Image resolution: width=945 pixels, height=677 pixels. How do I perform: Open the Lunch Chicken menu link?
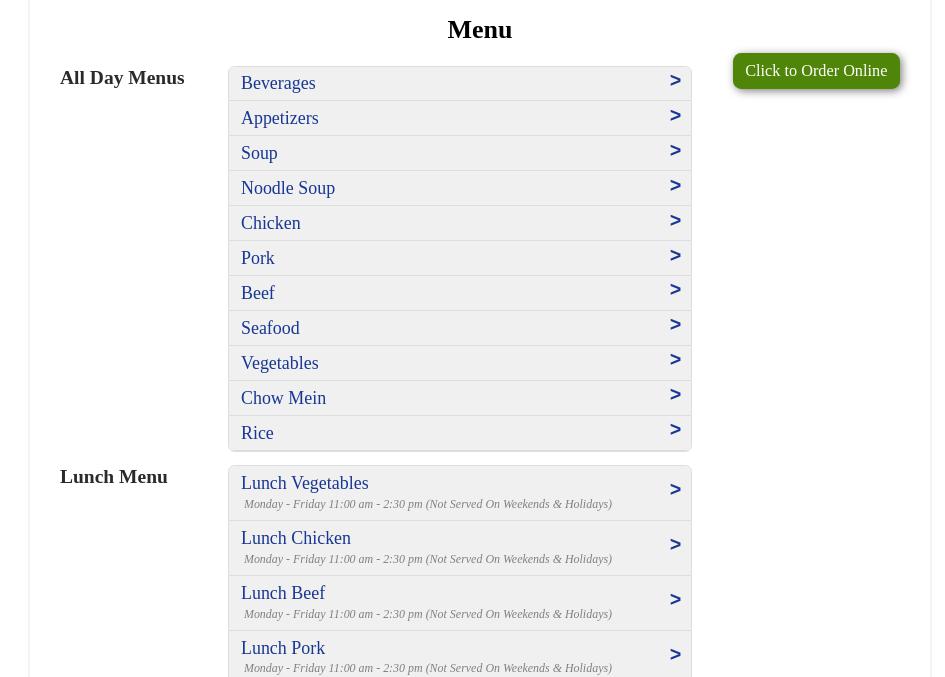(x=296, y=538)
